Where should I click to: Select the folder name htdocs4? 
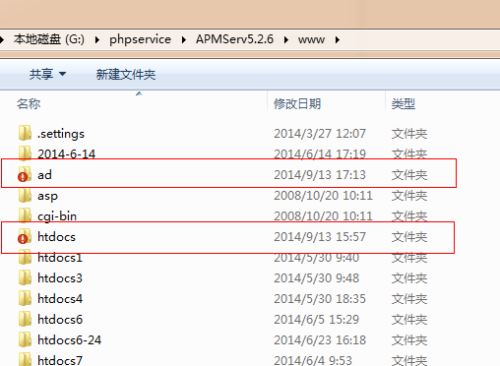coord(60,299)
